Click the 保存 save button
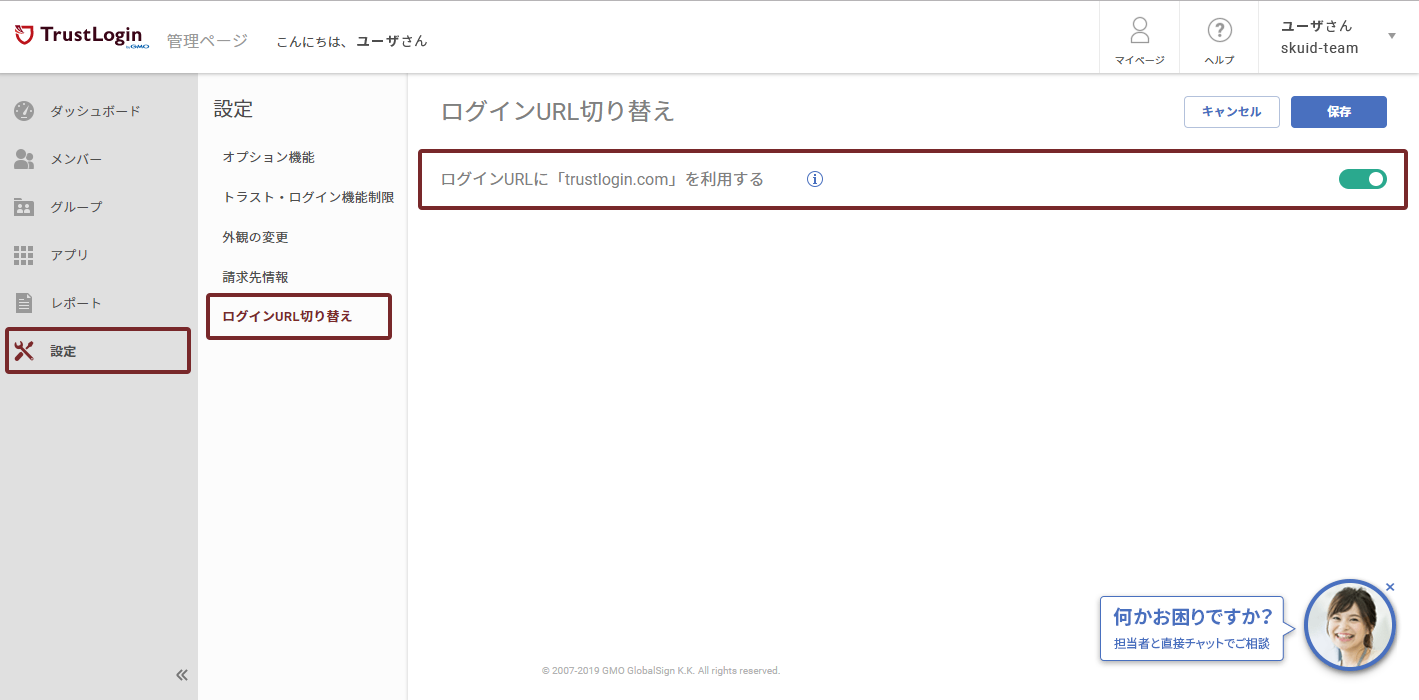 coord(1338,112)
